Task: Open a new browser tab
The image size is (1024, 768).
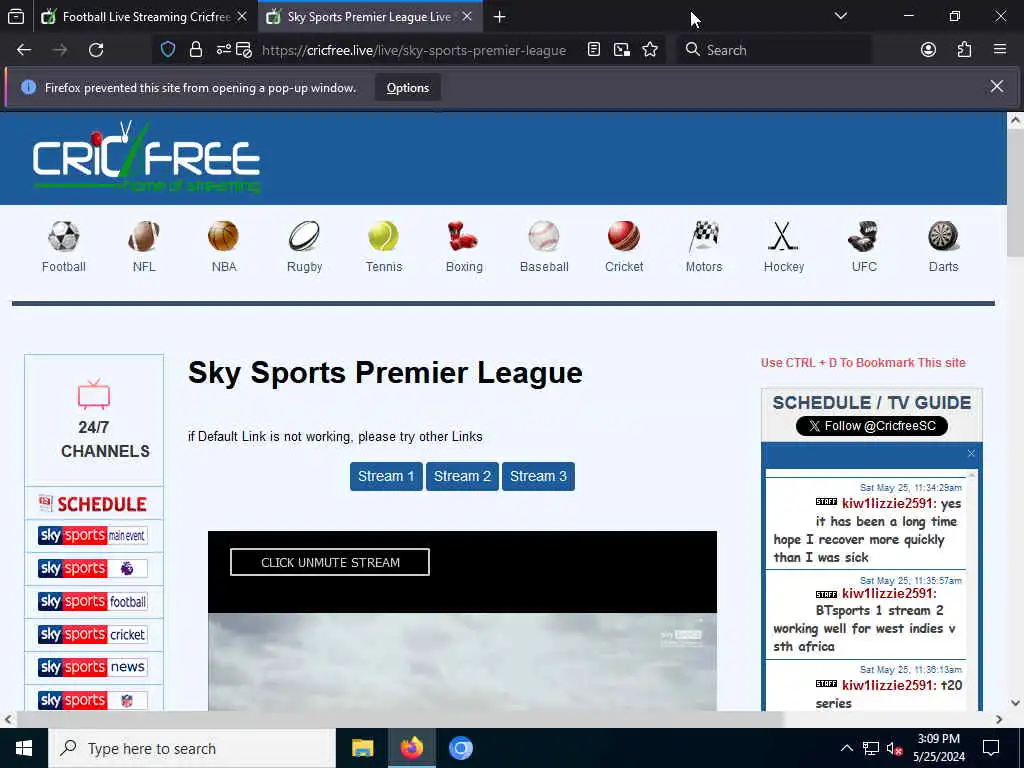Action: click(500, 16)
